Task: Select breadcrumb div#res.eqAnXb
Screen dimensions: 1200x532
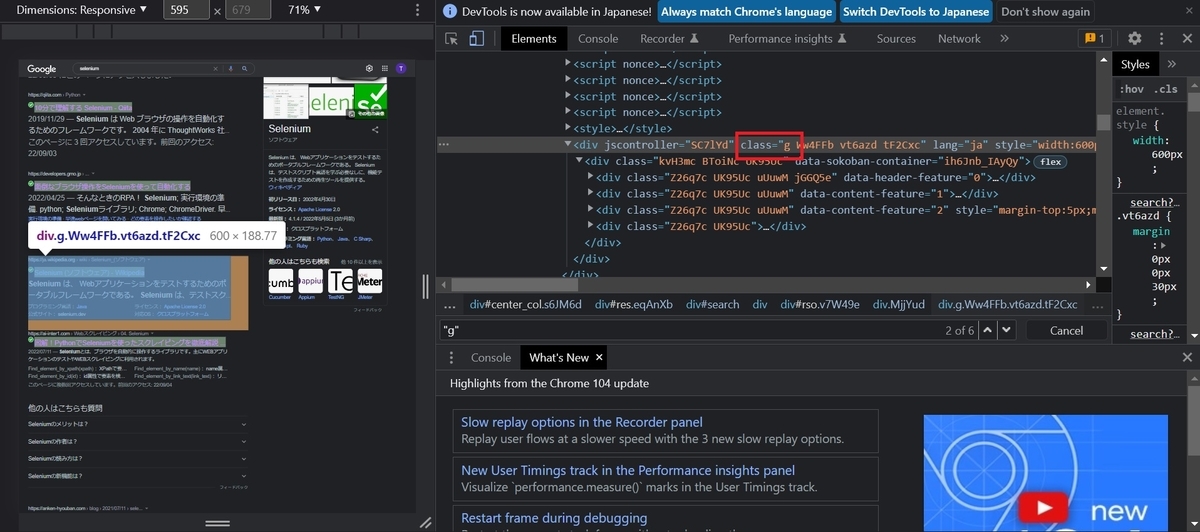Action: [634, 304]
